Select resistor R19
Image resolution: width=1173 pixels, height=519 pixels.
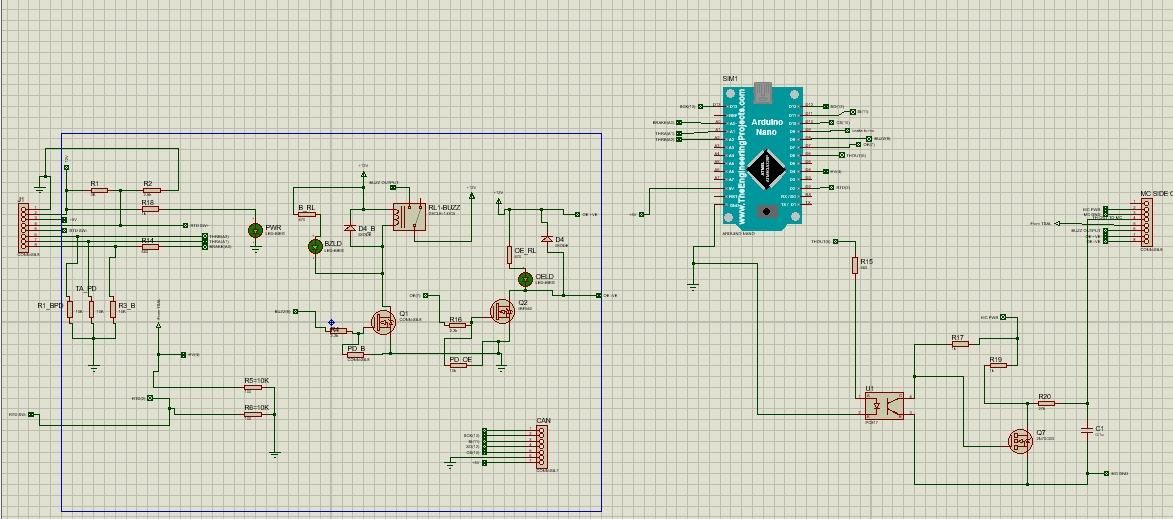point(997,366)
